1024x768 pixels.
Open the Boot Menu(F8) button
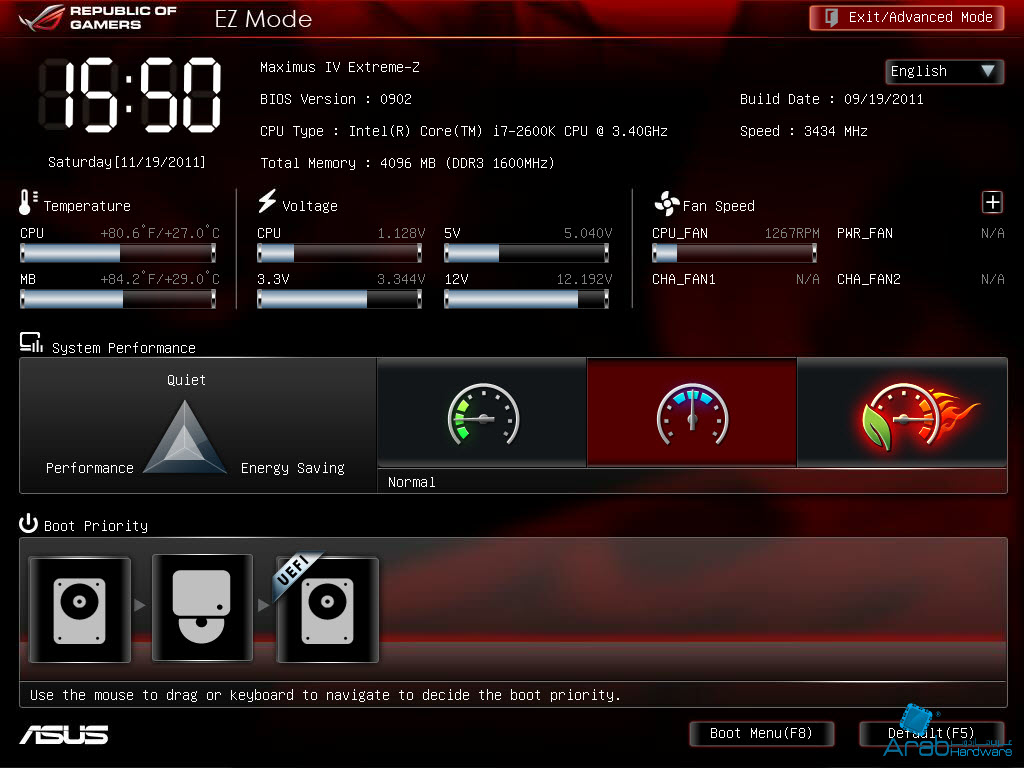pyautogui.click(x=761, y=733)
